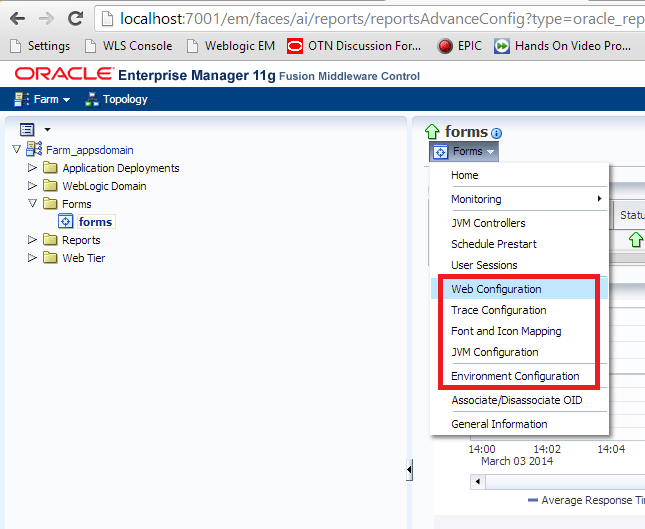Open the WLS Console bookmark
This screenshot has height=529, width=645.
point(128,46)
